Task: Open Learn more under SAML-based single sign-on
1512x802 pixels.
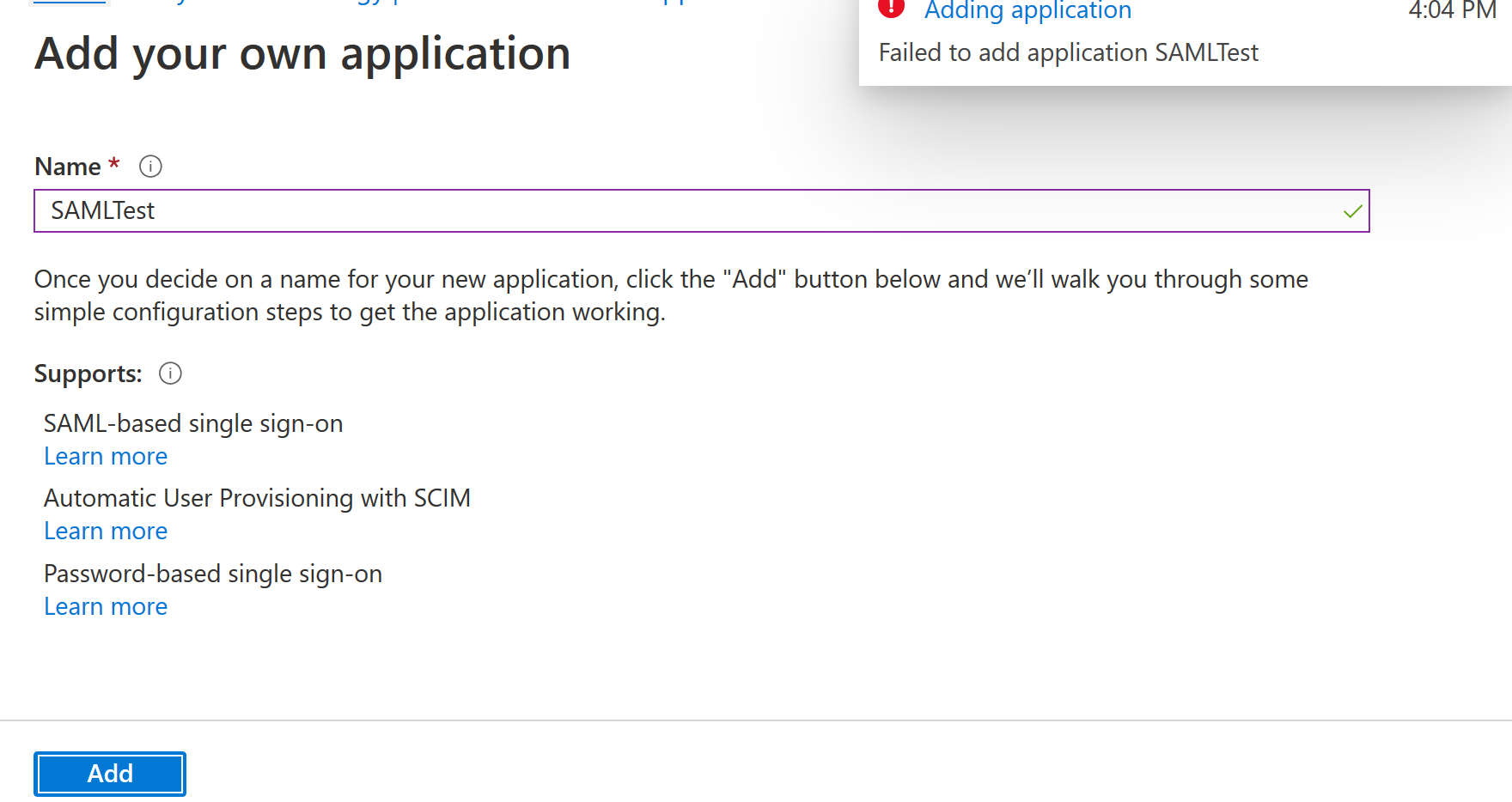Action: (106, 457)
